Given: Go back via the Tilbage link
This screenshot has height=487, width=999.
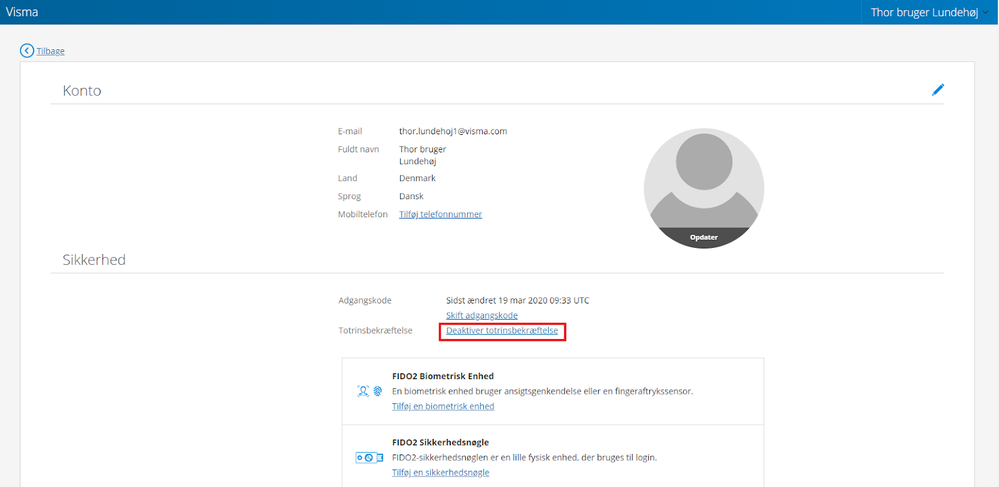Looking at the screenshot, I should click(x=50, y=51).
